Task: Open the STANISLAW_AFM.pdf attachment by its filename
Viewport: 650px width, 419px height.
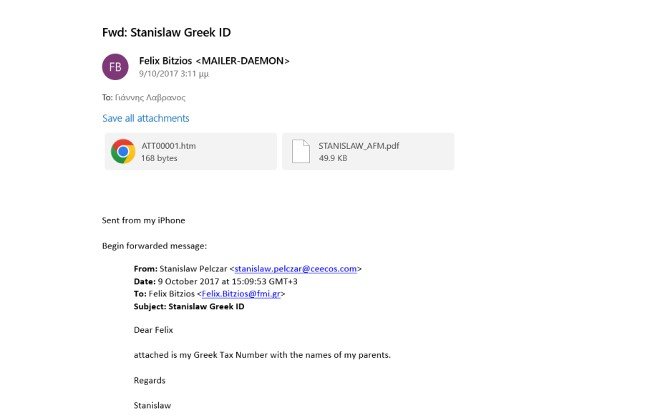Action: click(x=351, y=145)
